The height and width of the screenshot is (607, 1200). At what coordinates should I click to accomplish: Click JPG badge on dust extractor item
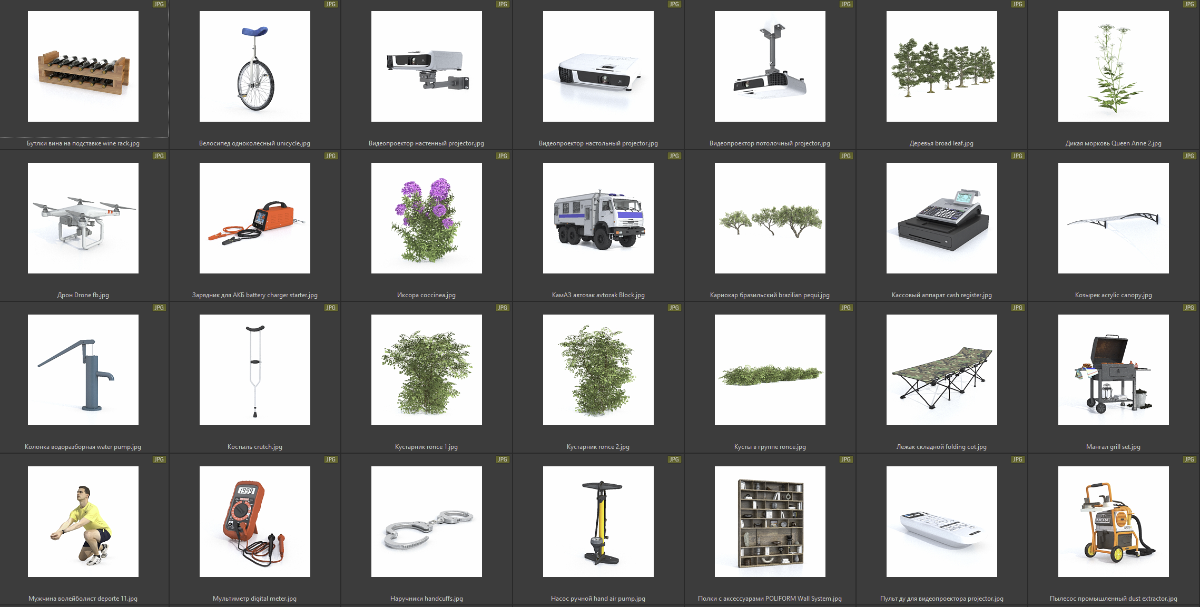pyautogui.click(x=1189, y=460)
